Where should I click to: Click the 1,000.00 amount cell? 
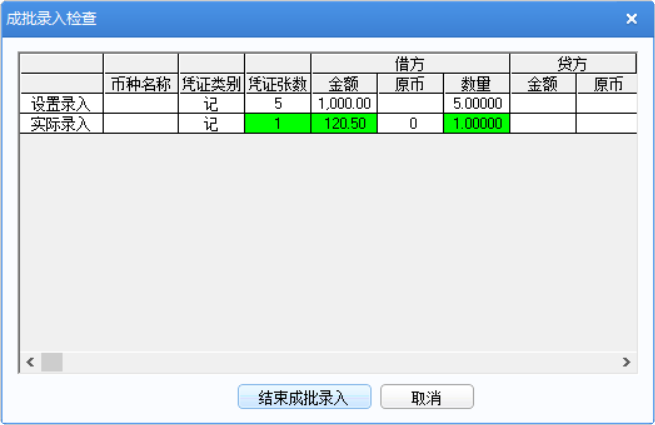point(344,103)
